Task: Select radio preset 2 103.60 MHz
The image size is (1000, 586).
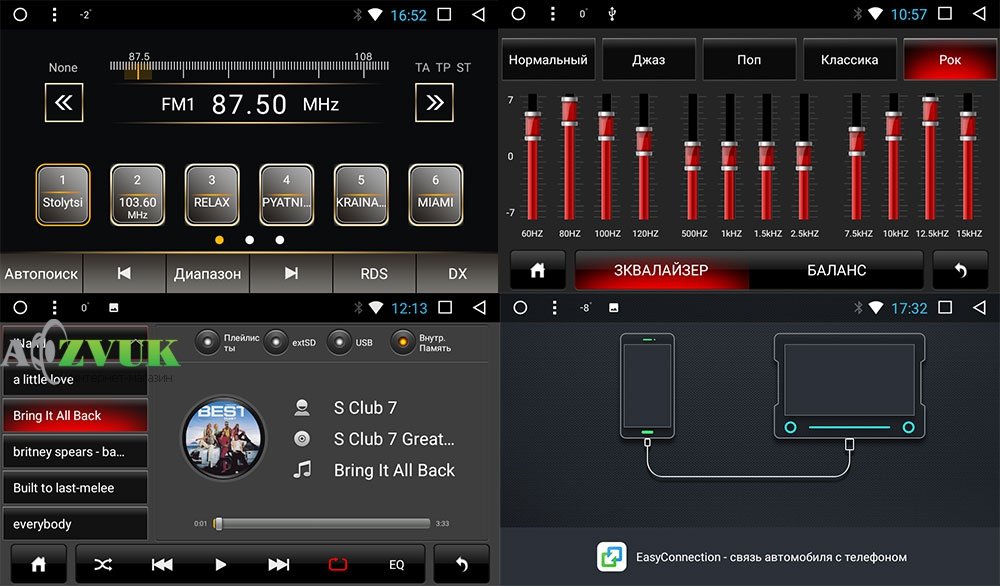Action: pyautogui.click(x=137, y=195)
